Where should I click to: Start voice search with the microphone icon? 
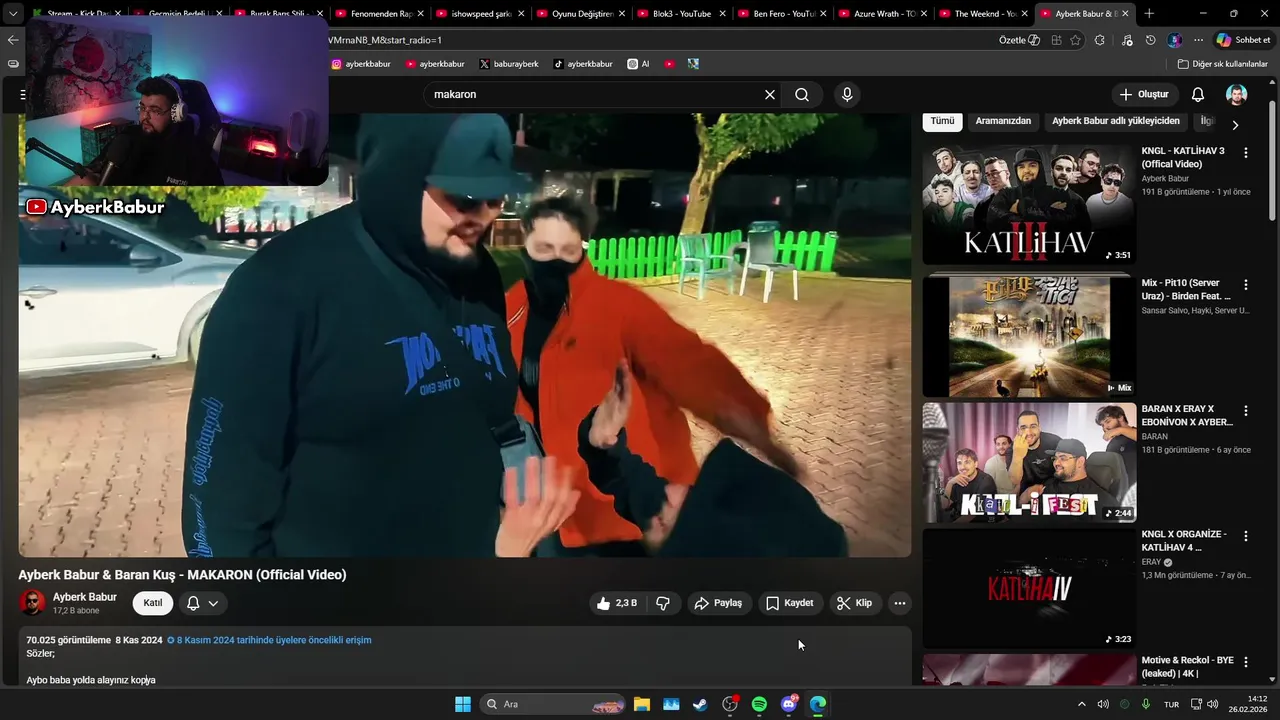pos(847,94)
